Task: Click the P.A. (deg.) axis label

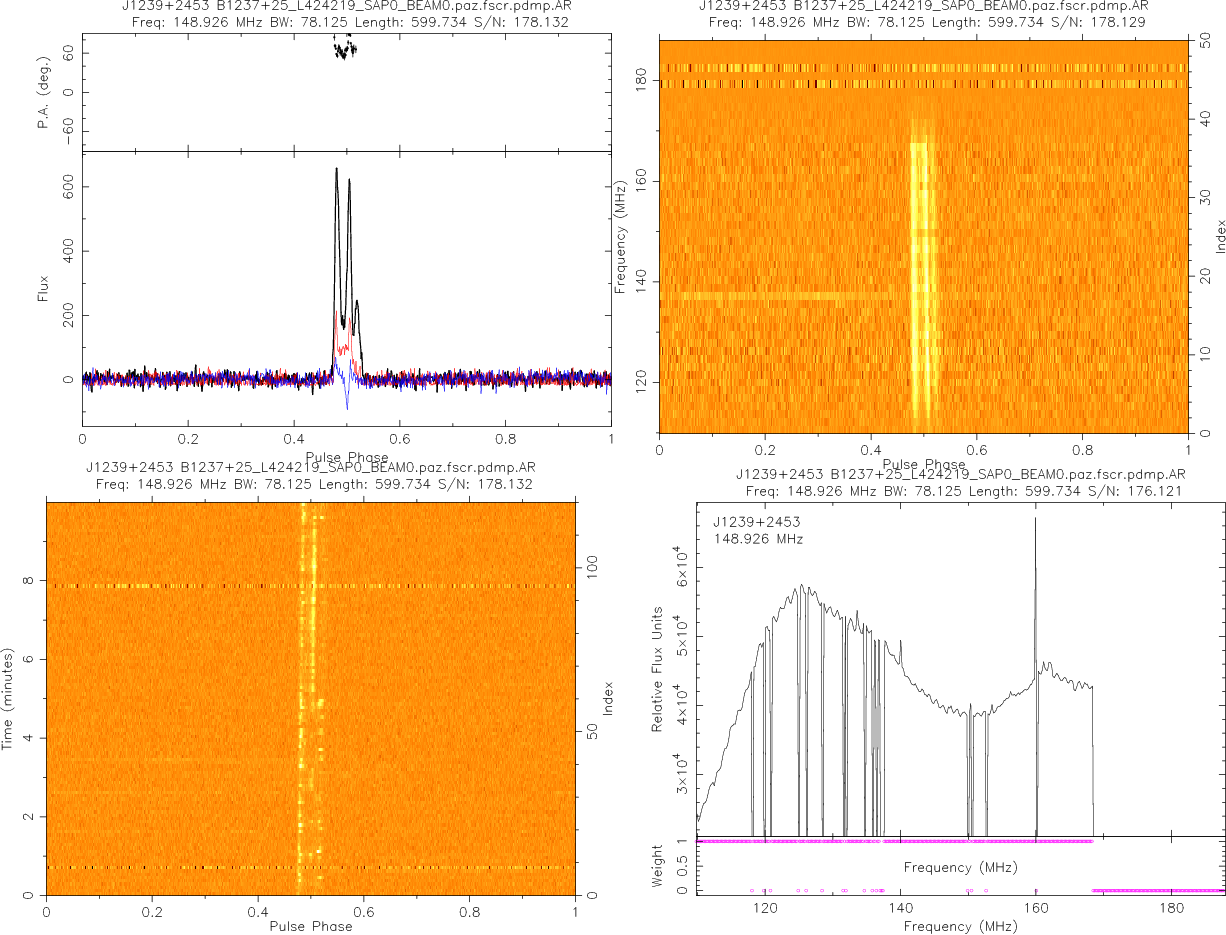Action: 43,92
